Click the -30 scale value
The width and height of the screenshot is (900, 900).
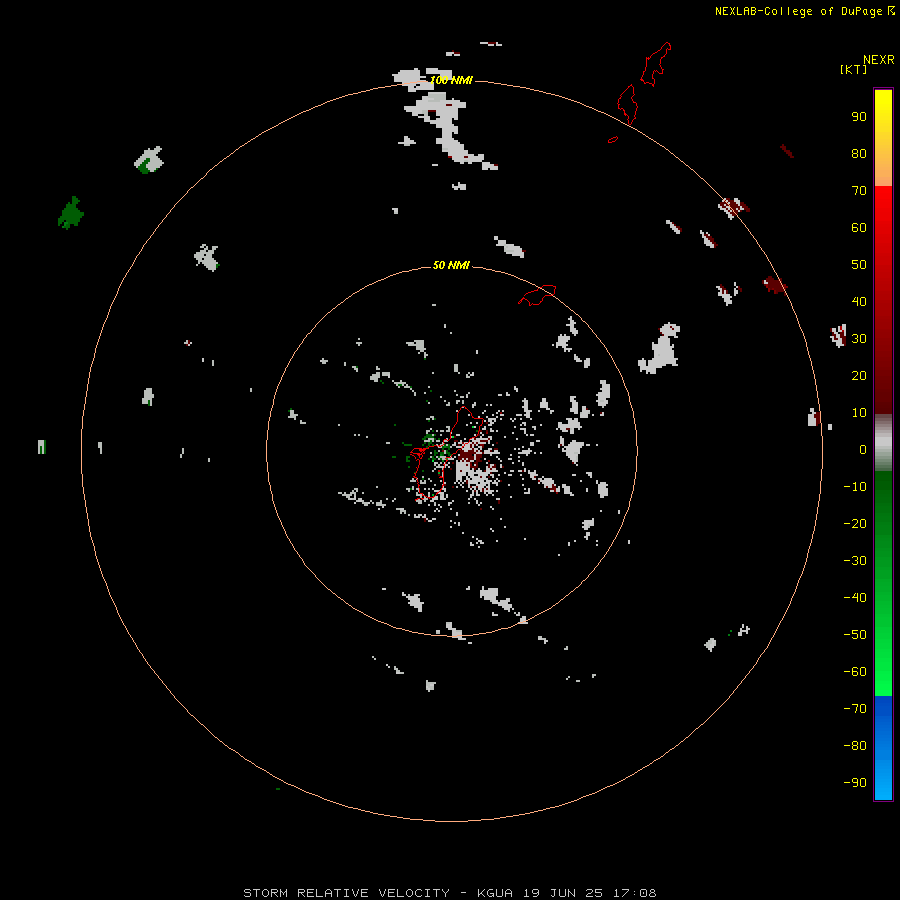click(x=855, y=561)
